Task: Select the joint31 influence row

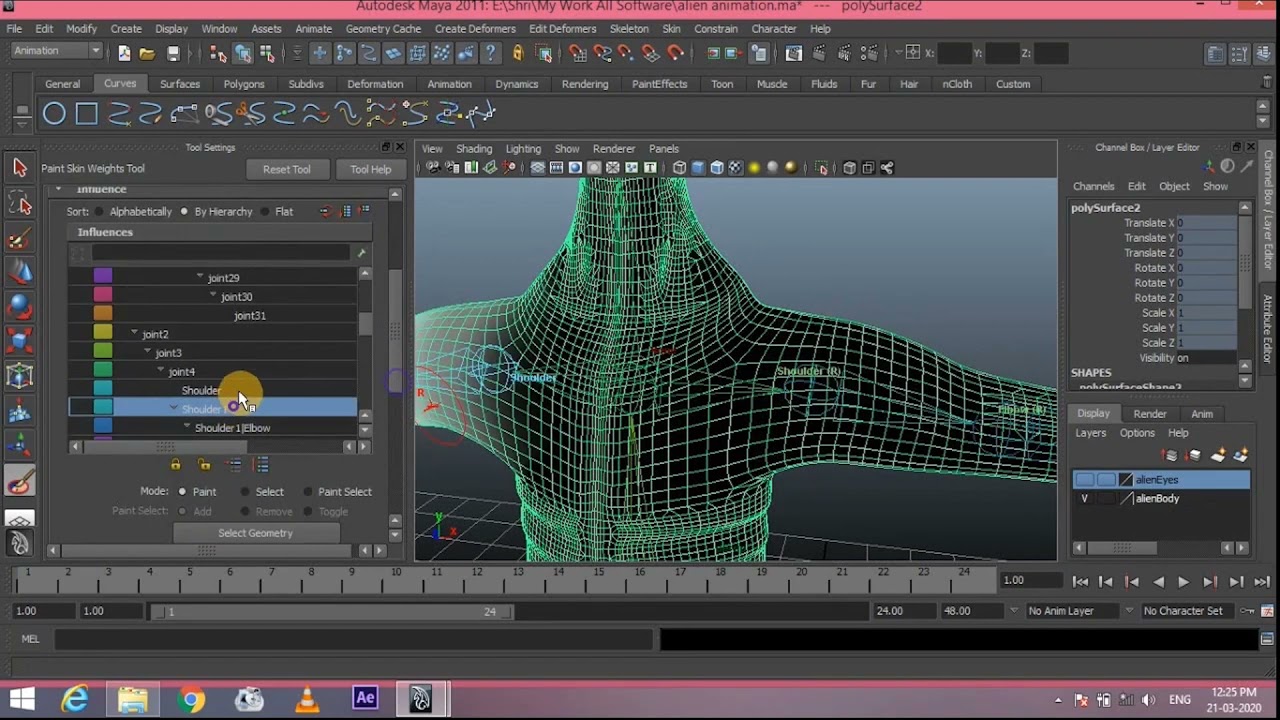Action: pyautogui.click(x=213, y=315)
